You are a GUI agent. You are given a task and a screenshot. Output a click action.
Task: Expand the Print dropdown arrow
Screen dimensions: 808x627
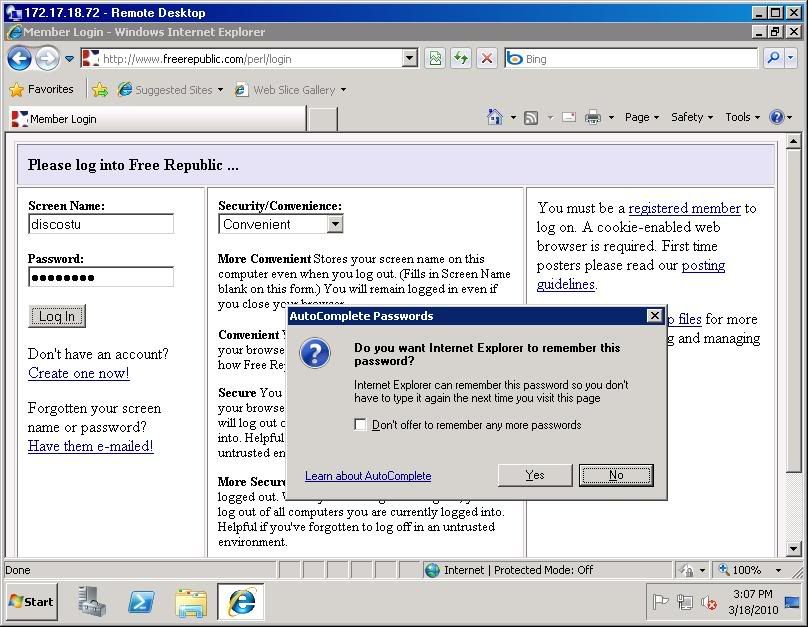point(611,117)
